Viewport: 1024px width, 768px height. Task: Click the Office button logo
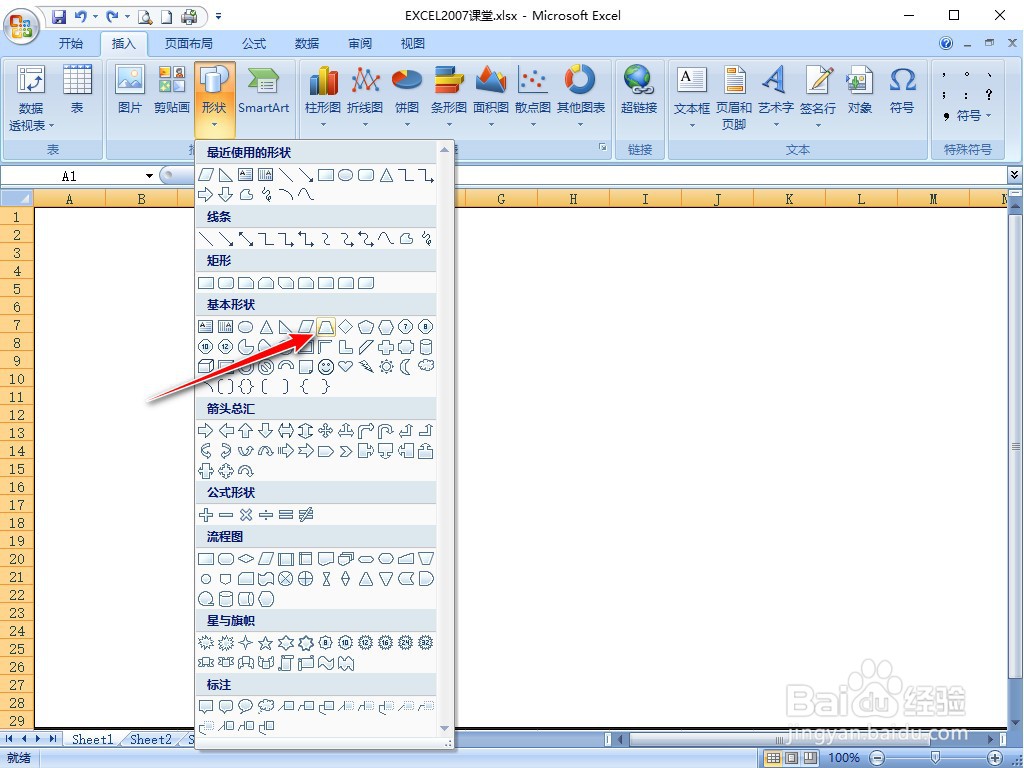pos(22,26)
